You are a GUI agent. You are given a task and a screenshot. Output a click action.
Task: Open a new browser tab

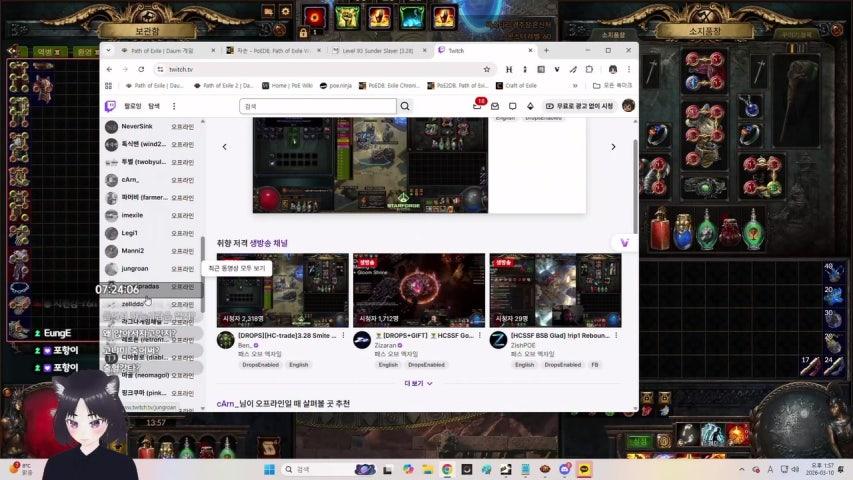[x=546, y=50]
